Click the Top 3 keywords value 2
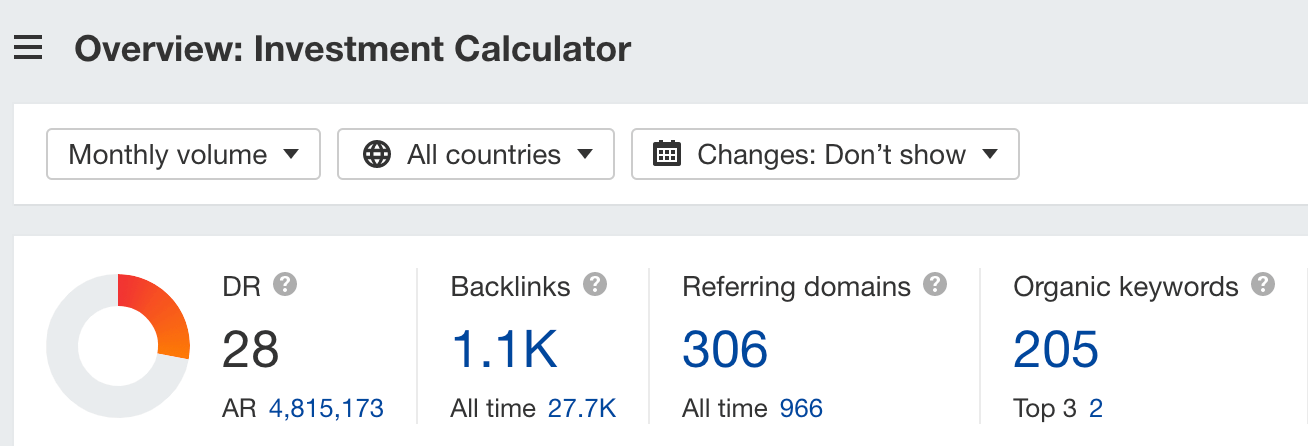The width and height of the screenshot is (1308, 446). coord(1096,408)
